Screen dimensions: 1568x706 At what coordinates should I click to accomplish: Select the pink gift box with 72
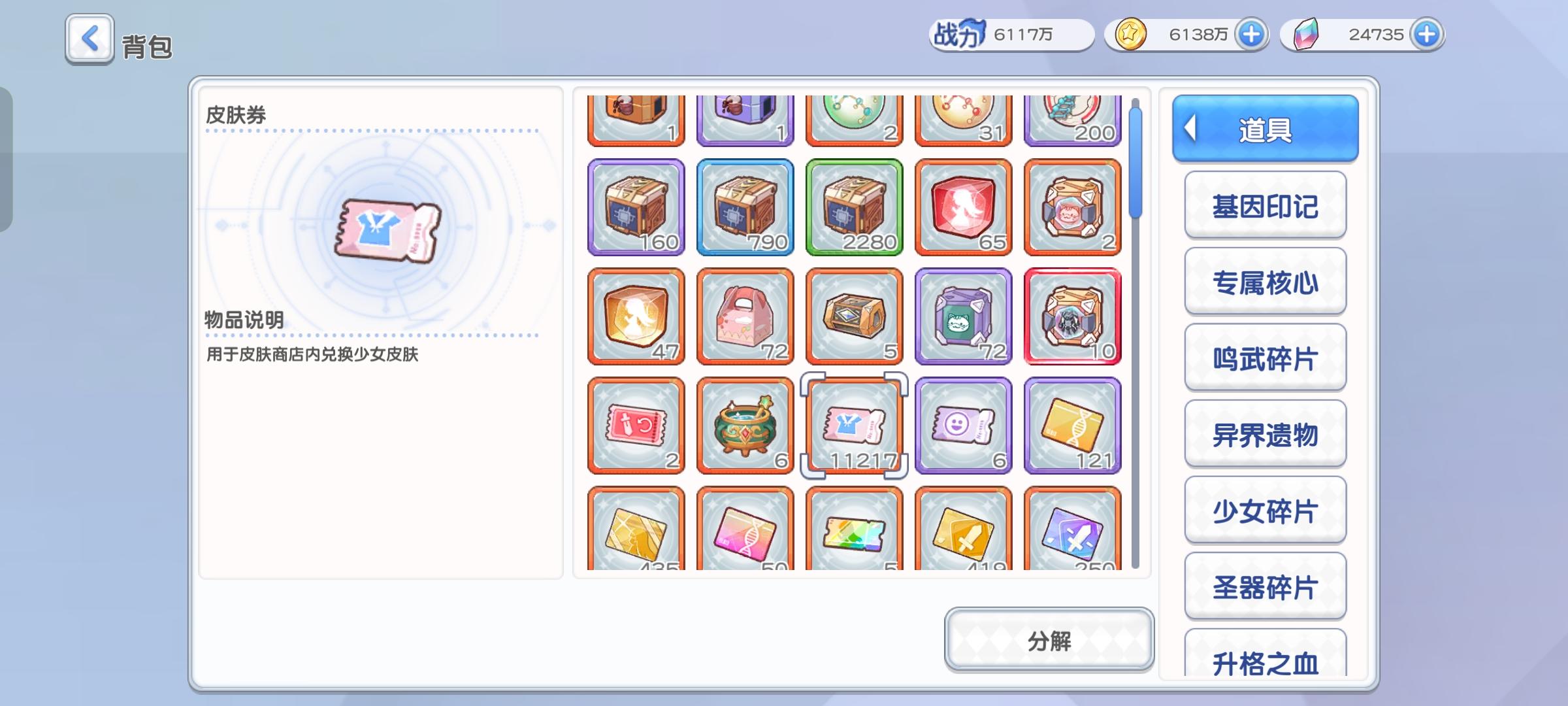point(745,316)
